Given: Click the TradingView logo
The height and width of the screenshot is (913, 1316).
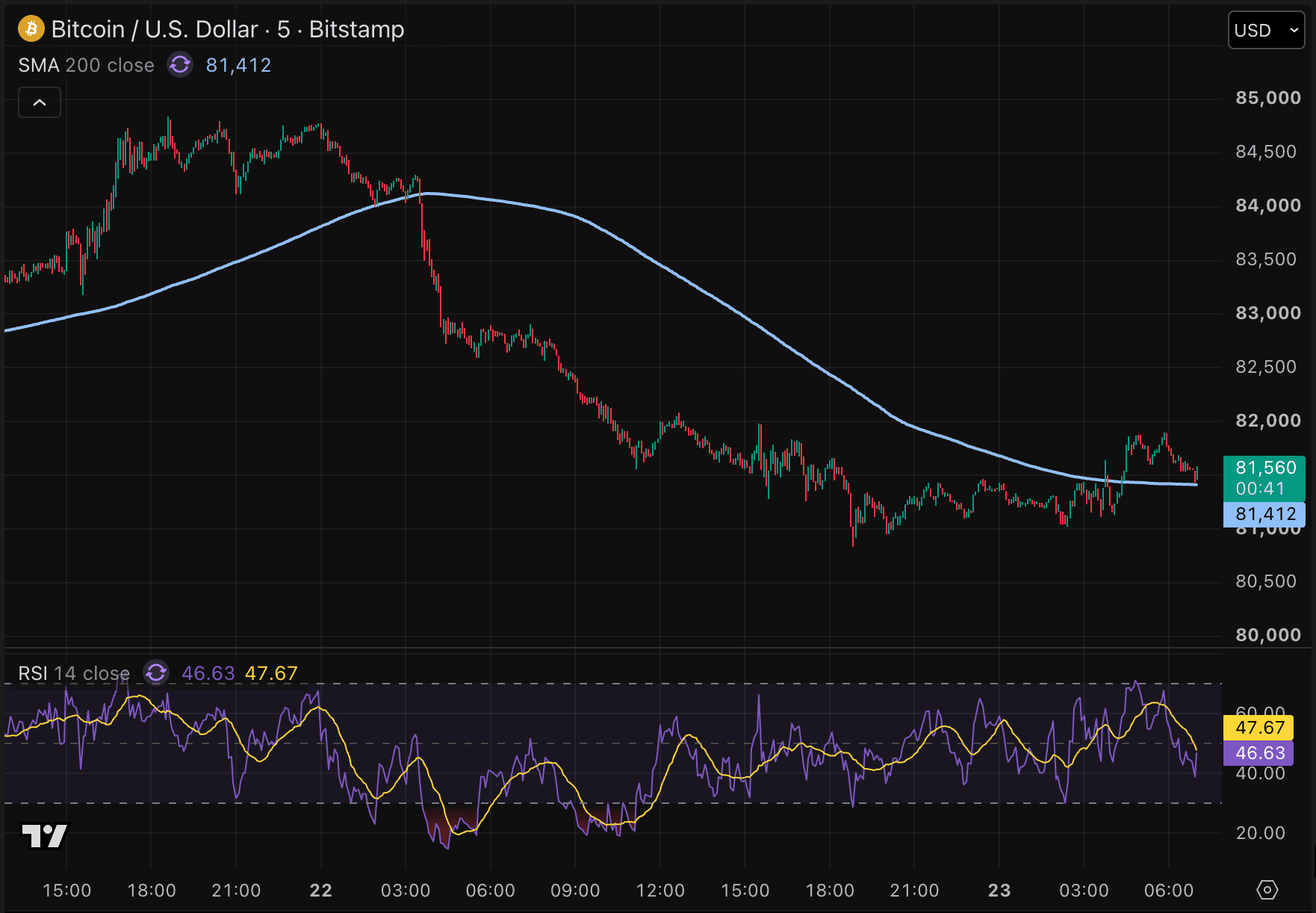Looking at the screenshot, I should click(45, 836).
